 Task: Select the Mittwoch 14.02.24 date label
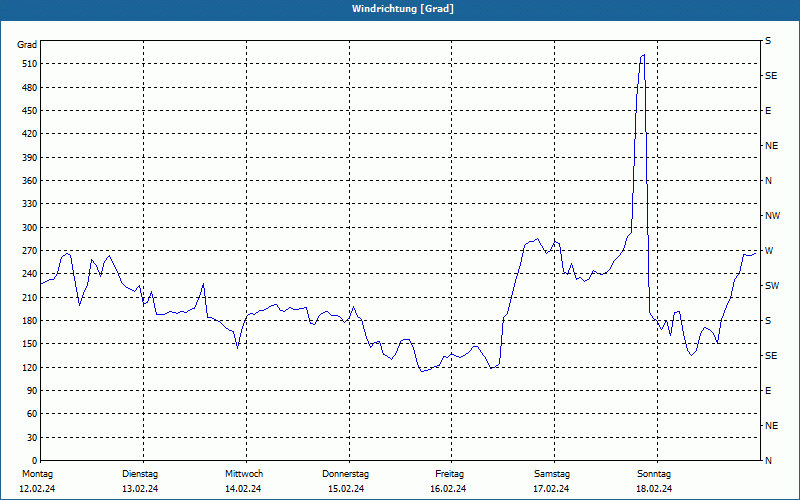tap(243, 481)
